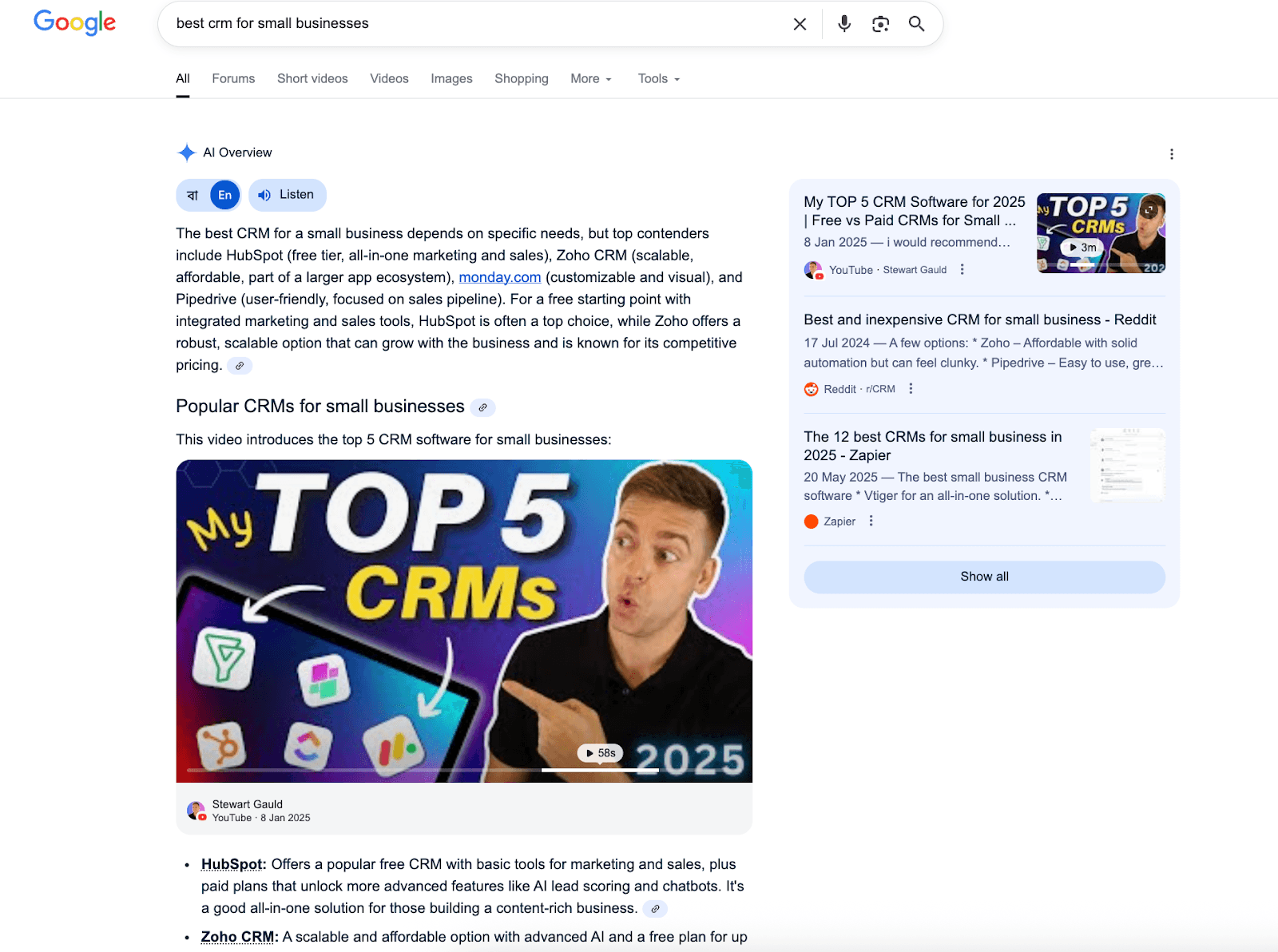Click the Reddit source icon
This screenshot has width=1278, height=952.
pyautogui.click(x=811, y=389)
